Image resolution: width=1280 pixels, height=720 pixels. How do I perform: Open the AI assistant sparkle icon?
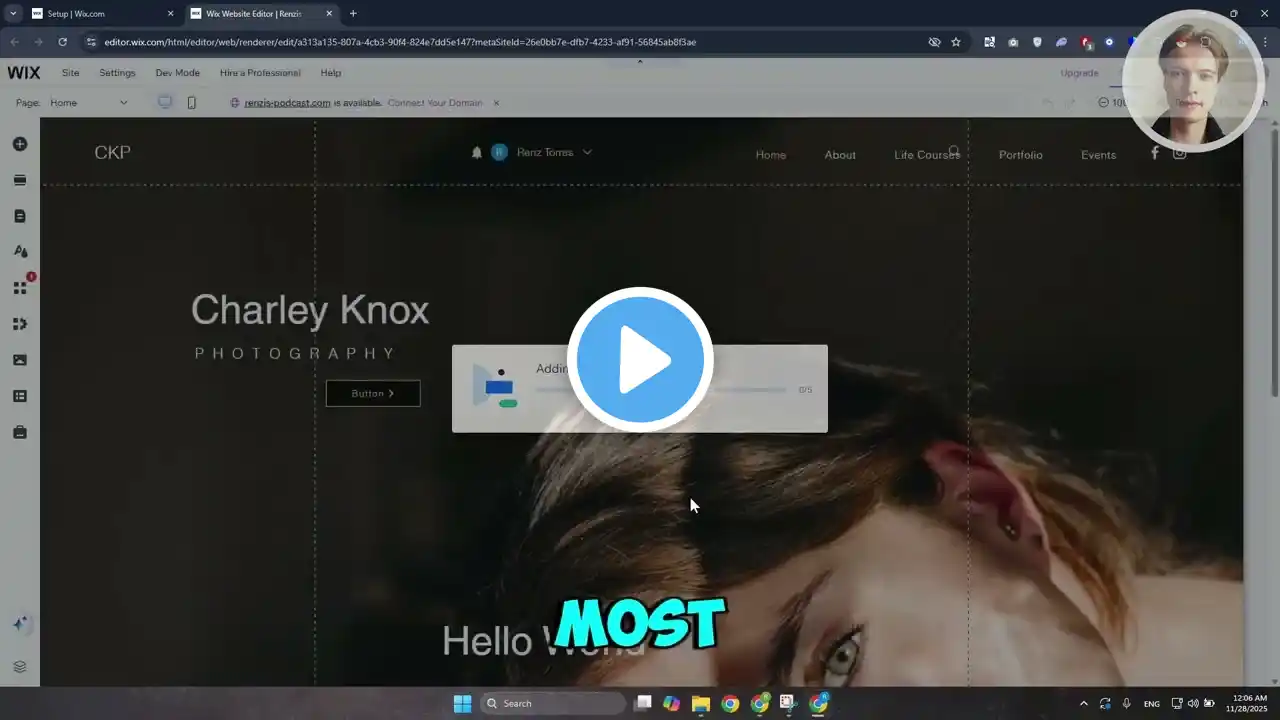[x=20, y=624]
